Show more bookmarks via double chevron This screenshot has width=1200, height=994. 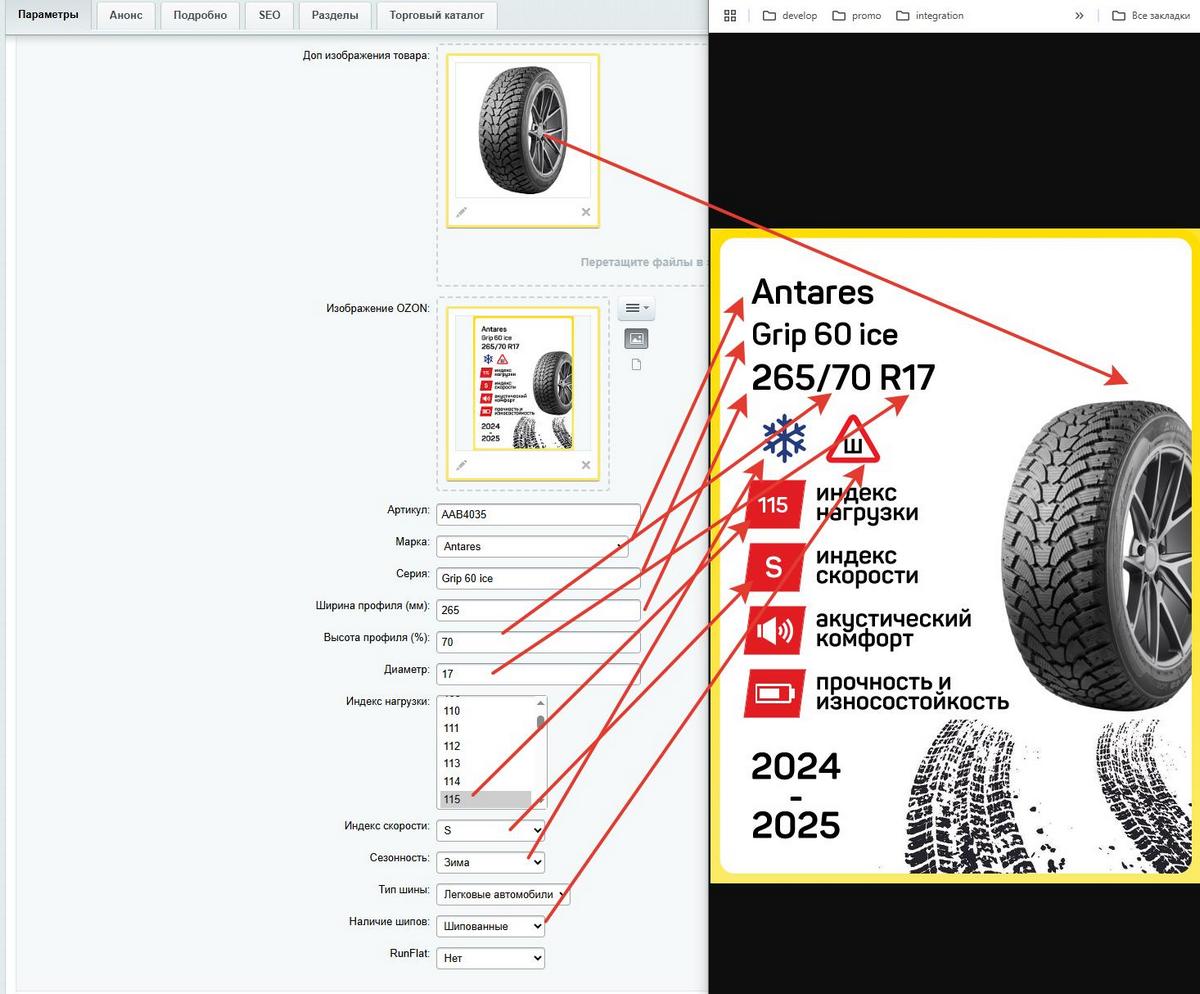point(1079,15)
